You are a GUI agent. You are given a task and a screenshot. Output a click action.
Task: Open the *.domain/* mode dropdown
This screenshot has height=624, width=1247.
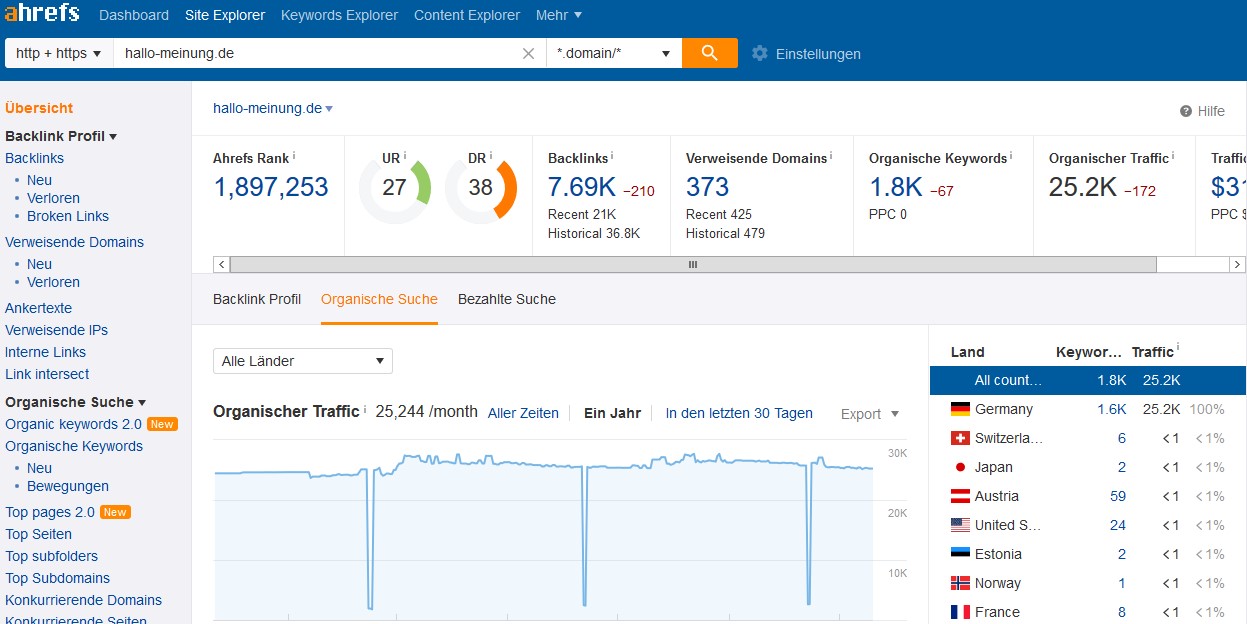(x=614, y=53)
